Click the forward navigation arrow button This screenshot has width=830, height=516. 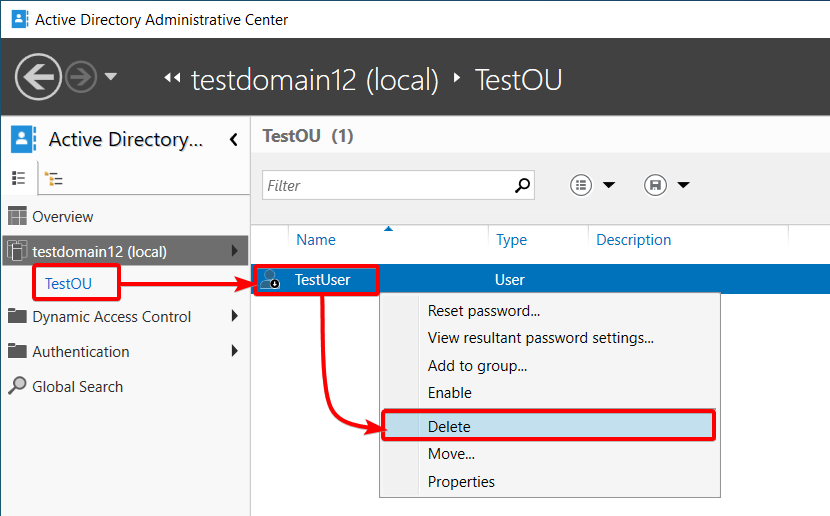81,77
